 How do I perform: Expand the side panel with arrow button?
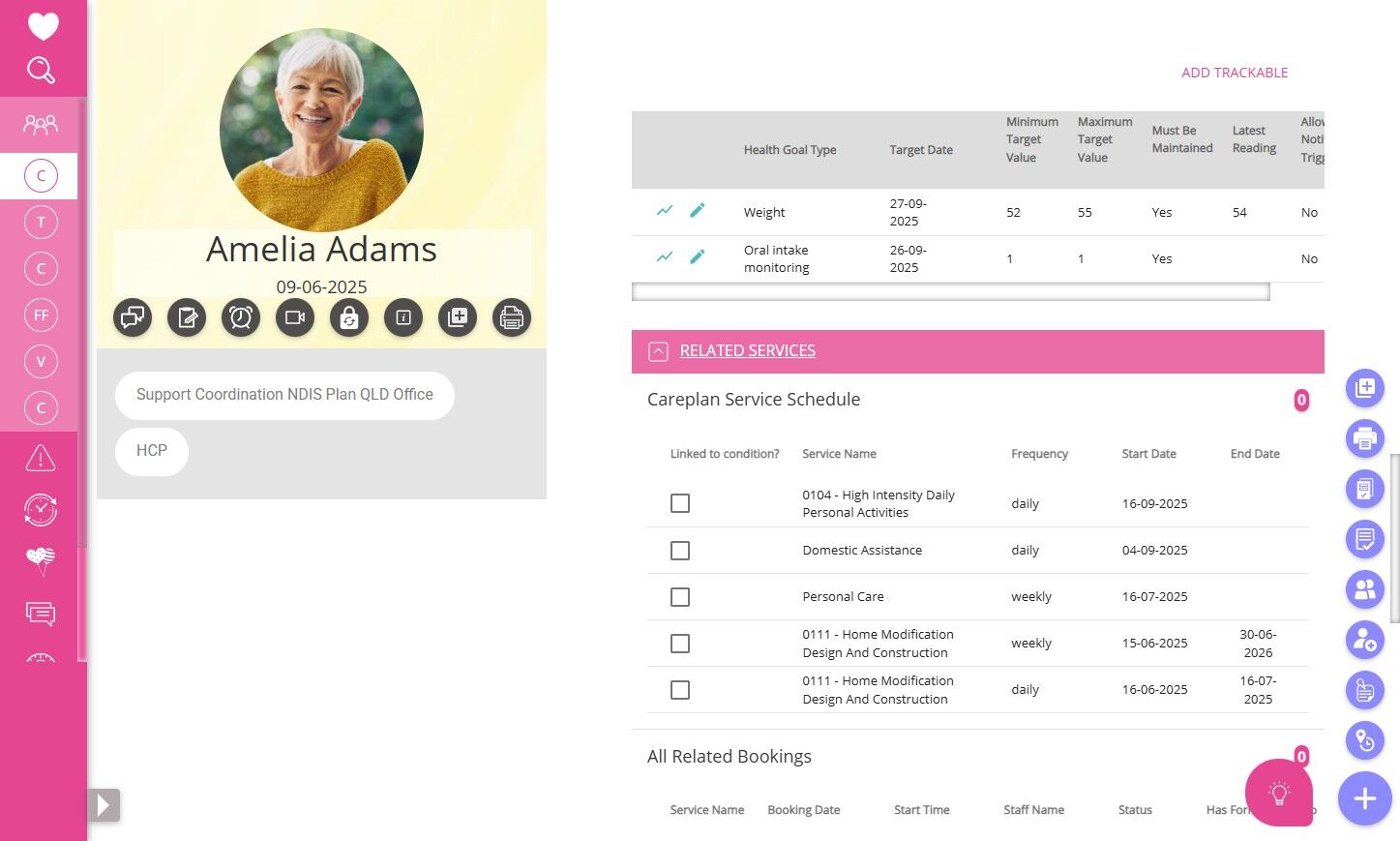[x=104, y=805]
